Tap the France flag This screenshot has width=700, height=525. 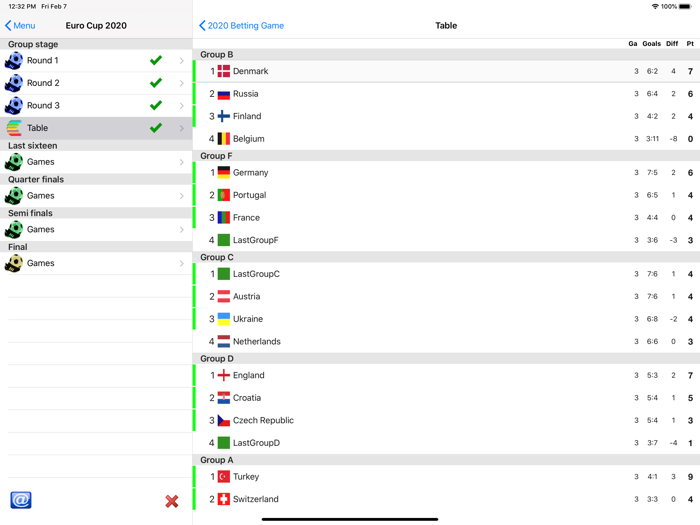tap(224, 218)
